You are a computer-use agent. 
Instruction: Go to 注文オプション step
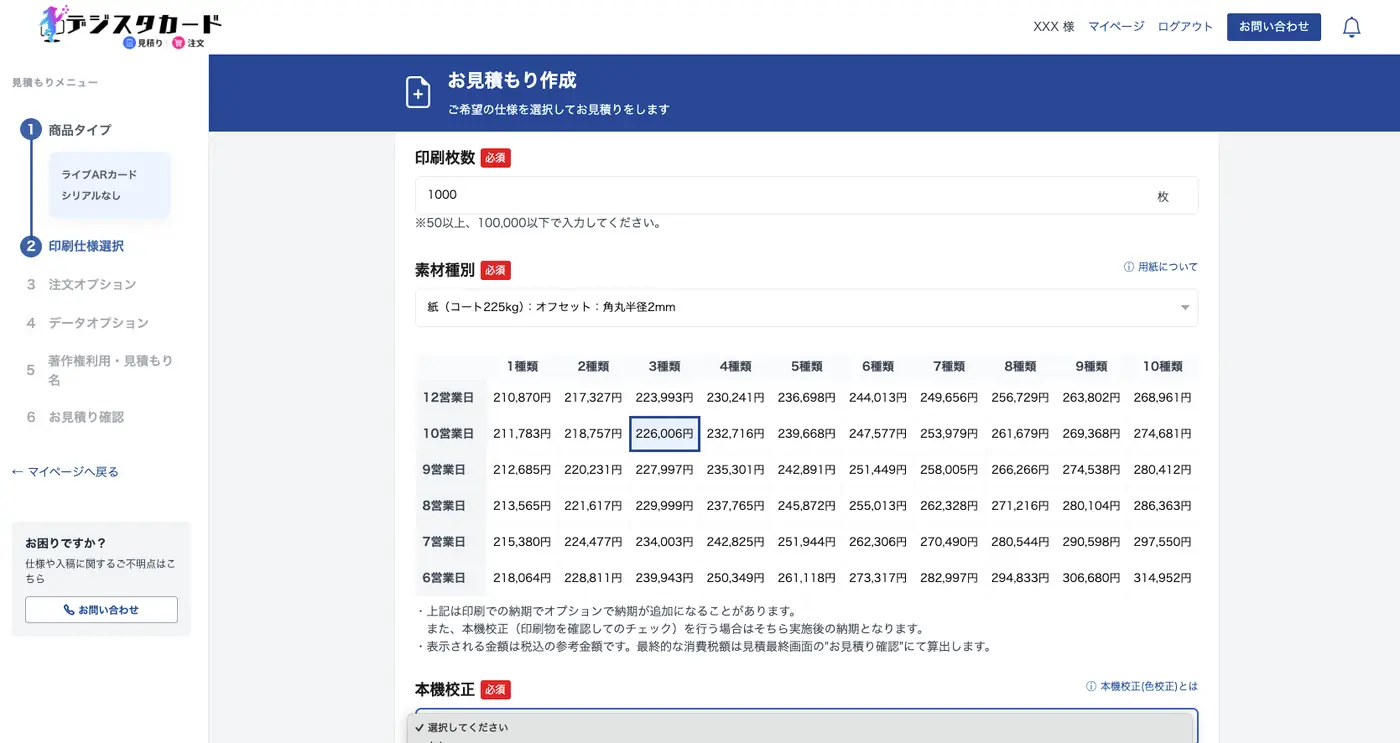92,284
